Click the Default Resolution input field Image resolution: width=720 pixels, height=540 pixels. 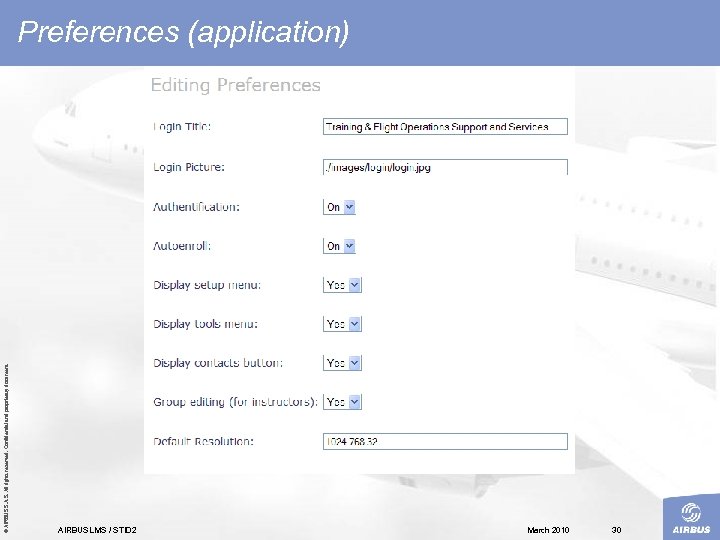click(x=445, y=442)
